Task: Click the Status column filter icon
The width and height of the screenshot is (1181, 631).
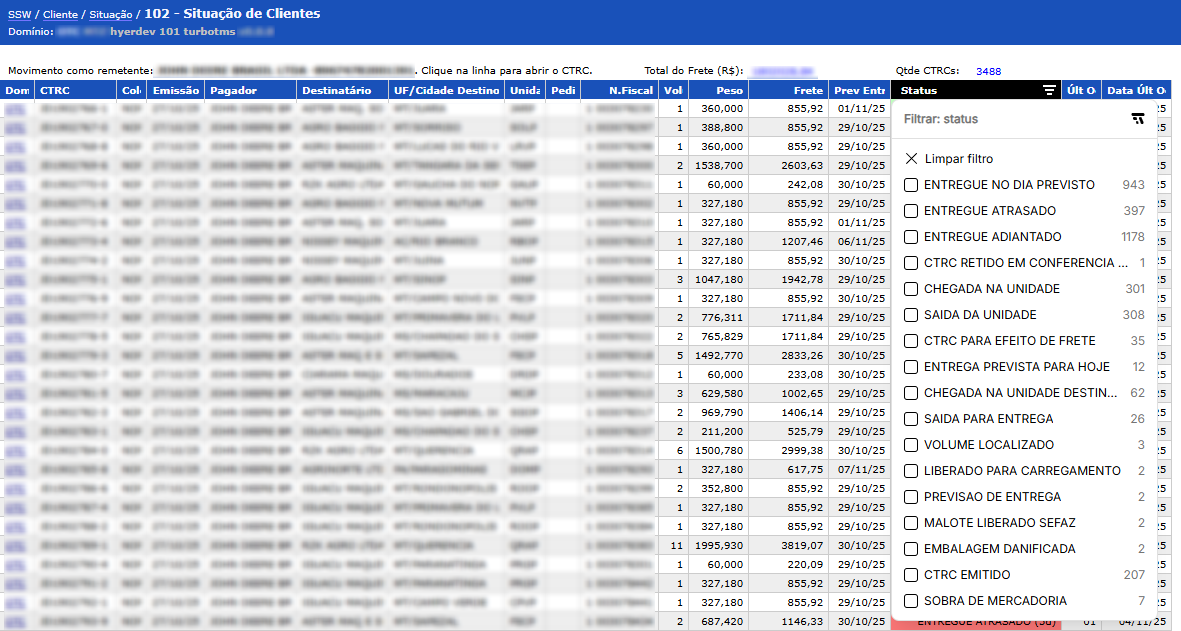Action: pyautogui.click(x=1048, y=90)
